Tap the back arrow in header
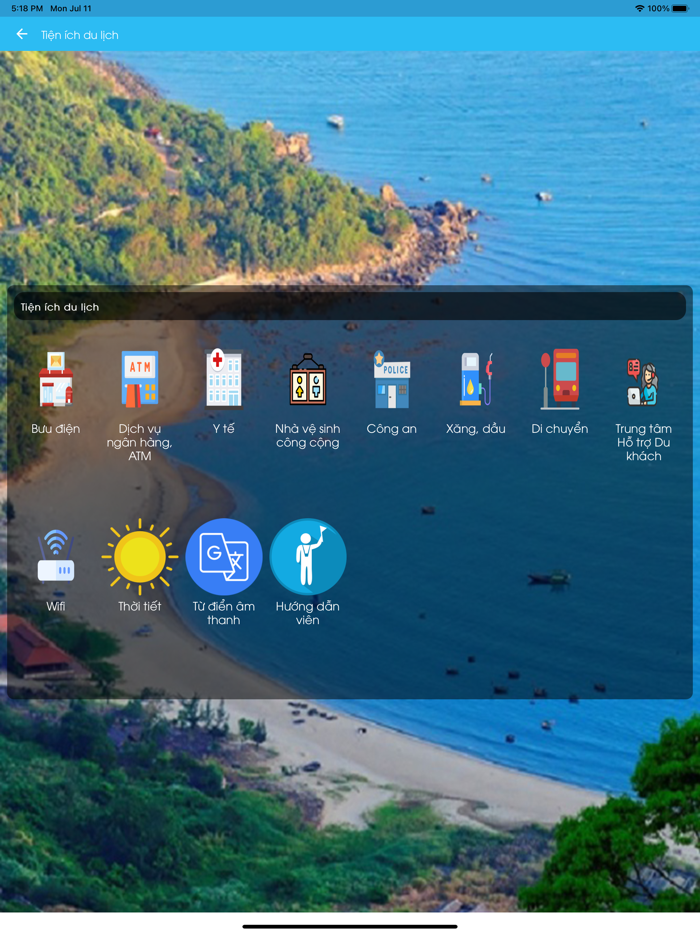700x934 pixels. click(22, 35)
